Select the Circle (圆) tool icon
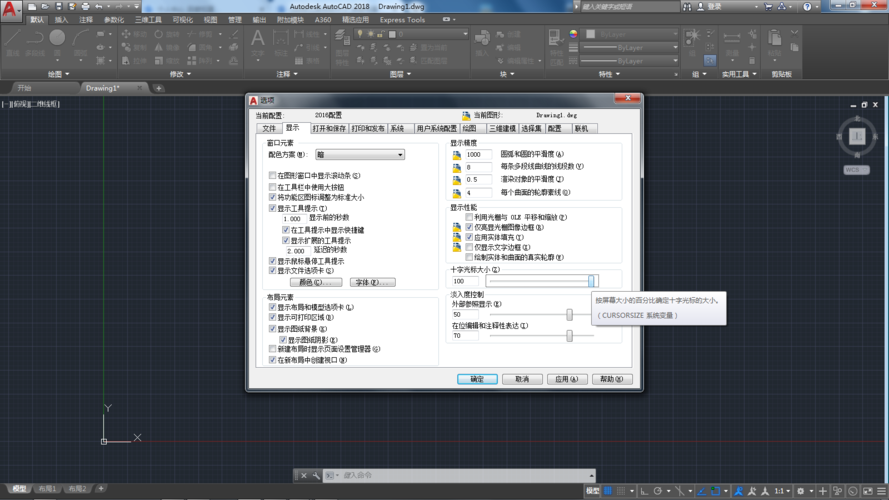The width and height of the screenshot is (889, 500). click(x=57, y=43)
